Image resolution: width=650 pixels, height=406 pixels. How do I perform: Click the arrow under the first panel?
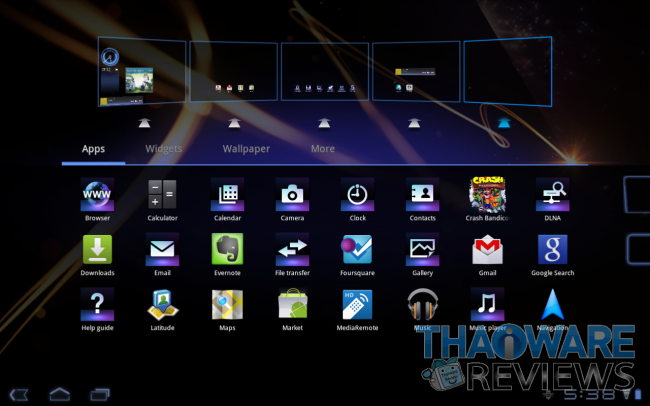click(x=144, y=123)
